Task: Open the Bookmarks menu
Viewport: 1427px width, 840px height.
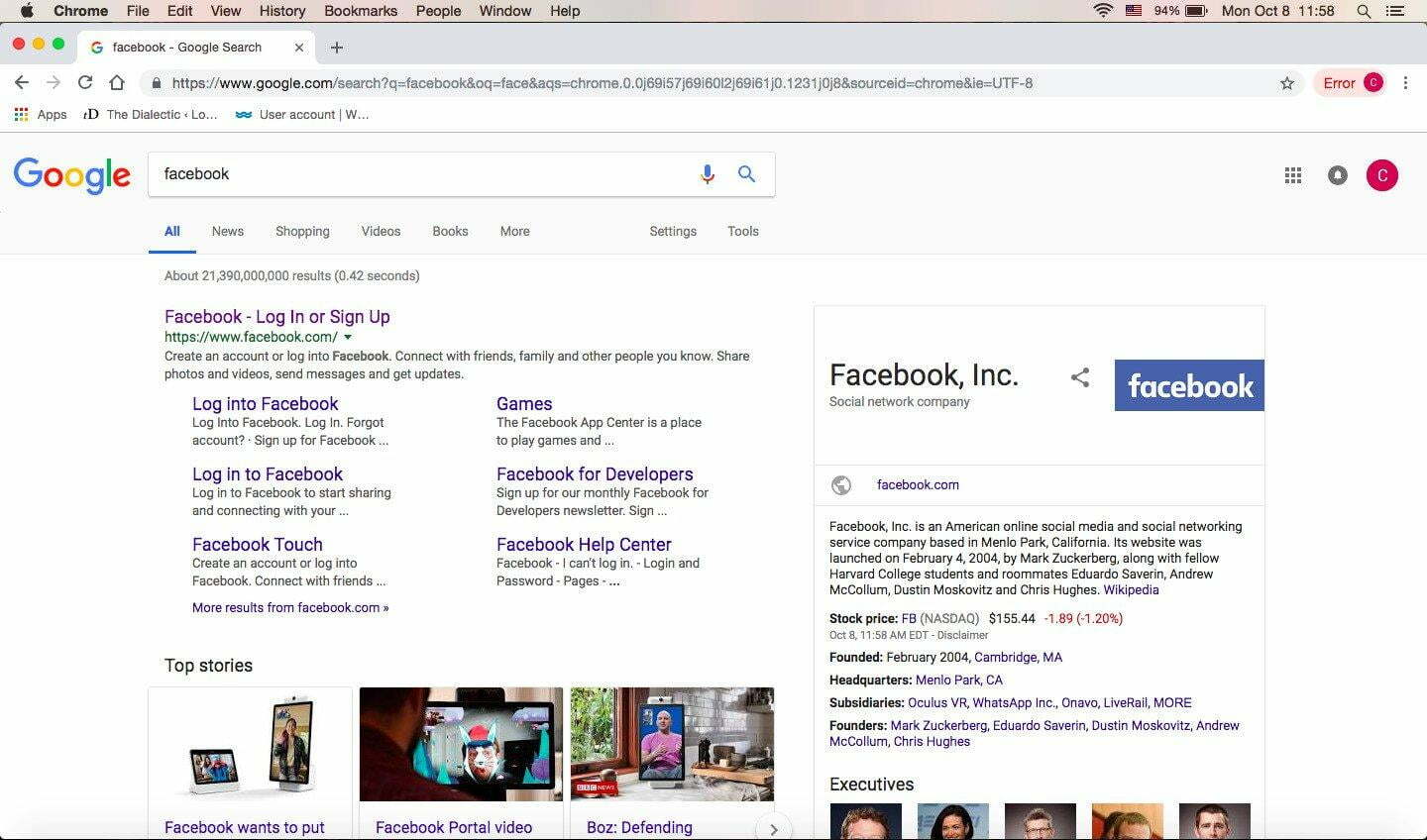Action: [361, 11]
